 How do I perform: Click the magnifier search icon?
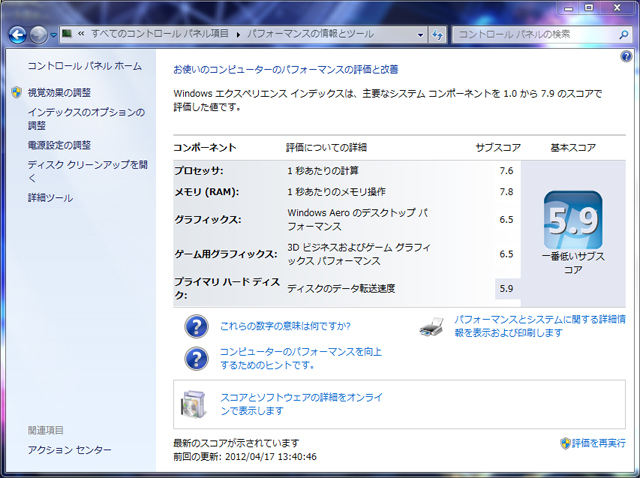click(623, 35)
